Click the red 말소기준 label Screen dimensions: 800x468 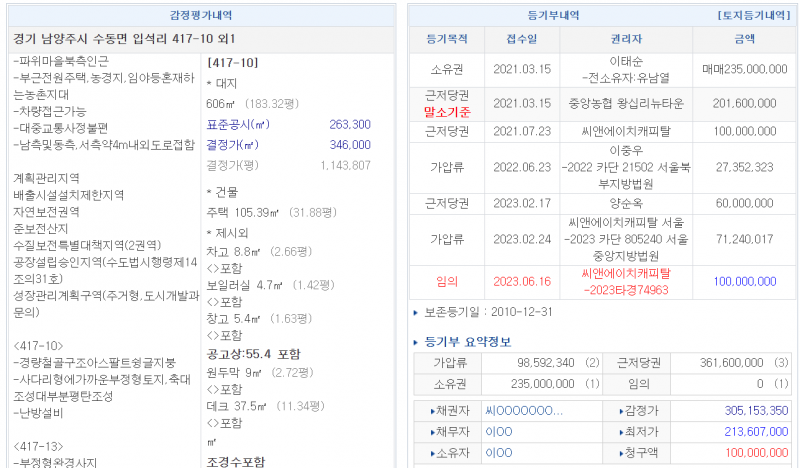(447, 112)
